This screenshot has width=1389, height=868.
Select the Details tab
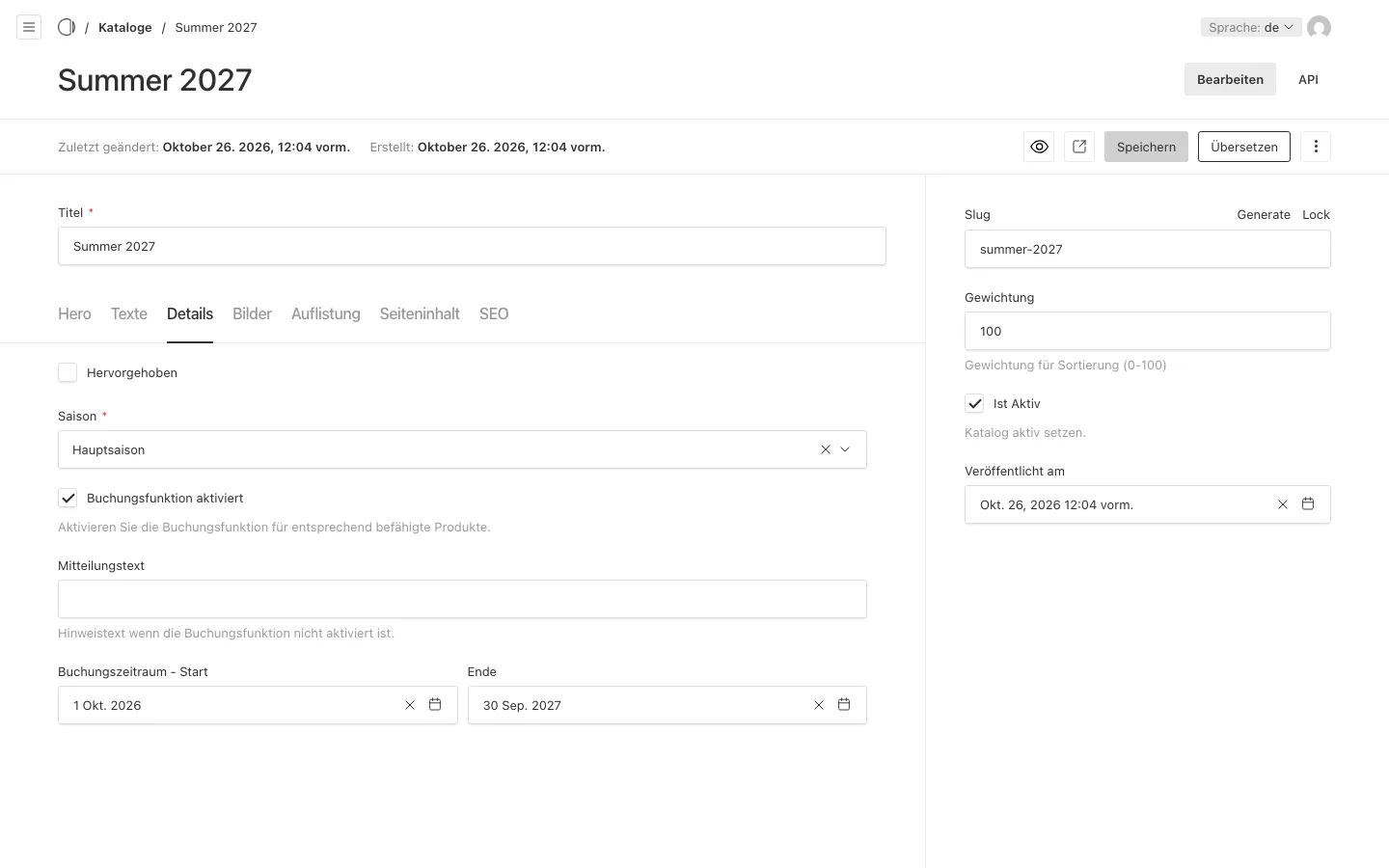(x=190, y=314)
